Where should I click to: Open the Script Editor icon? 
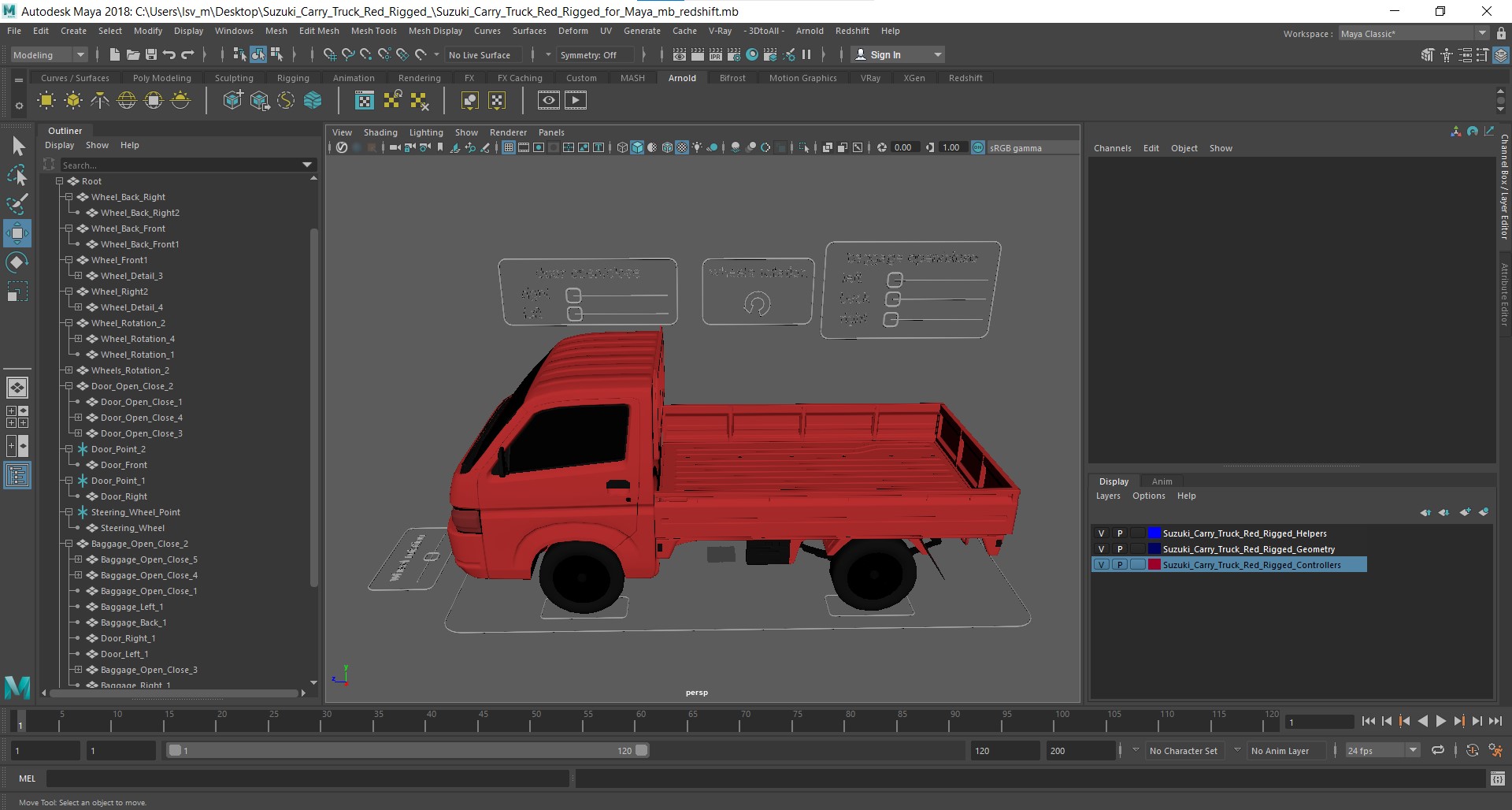(1498, 778)
